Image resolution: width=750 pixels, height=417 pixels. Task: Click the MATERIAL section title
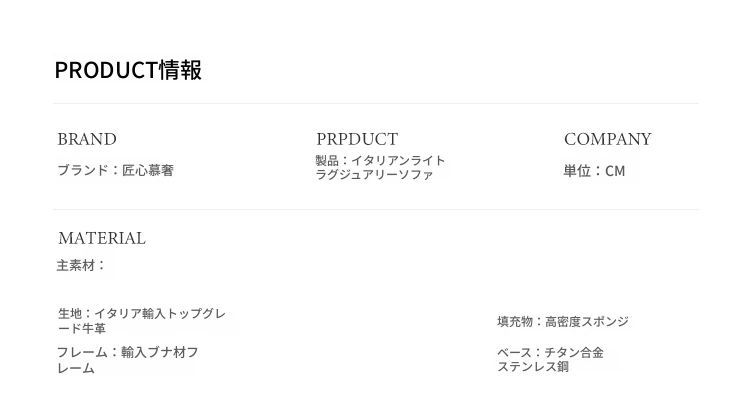(x=102, y=238)
